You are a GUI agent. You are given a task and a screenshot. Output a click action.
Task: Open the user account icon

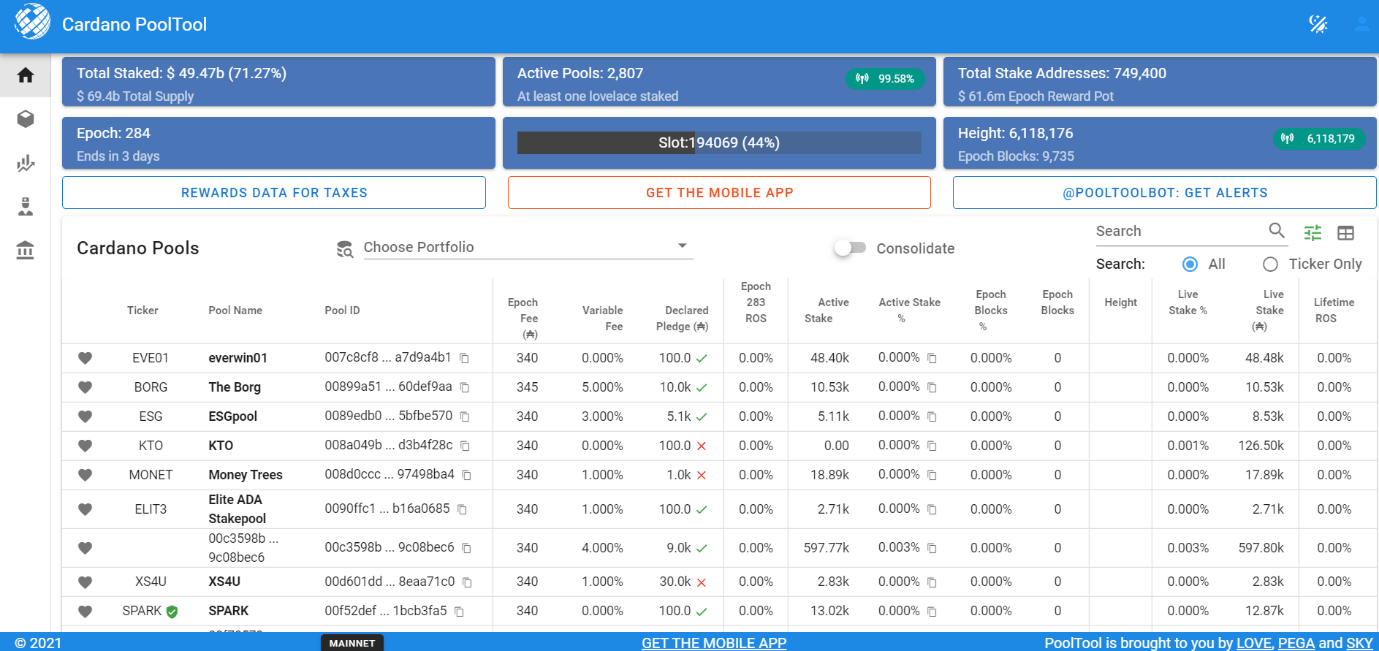1362,24
